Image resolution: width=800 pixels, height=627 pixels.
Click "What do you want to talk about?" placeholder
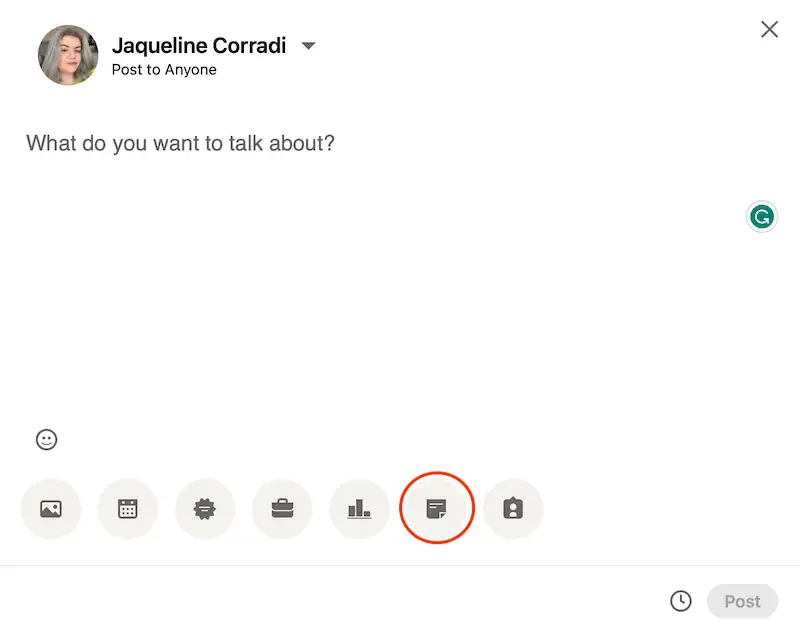(180, 143)
